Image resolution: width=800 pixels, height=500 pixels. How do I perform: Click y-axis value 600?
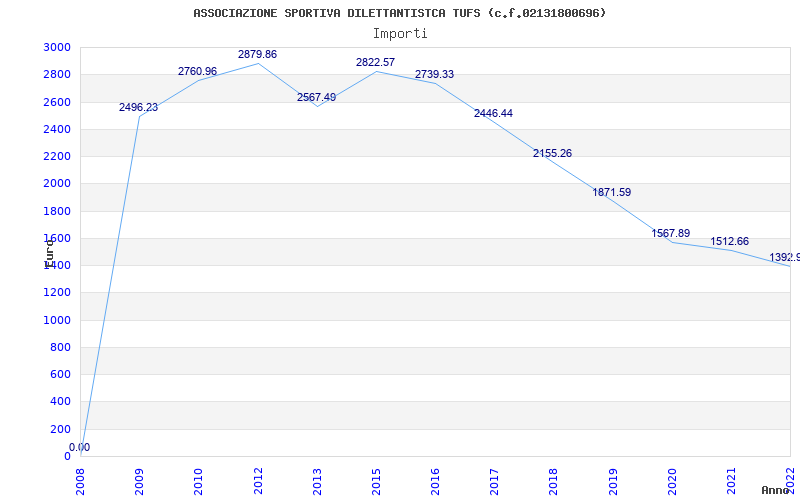(x=61, y=374)
